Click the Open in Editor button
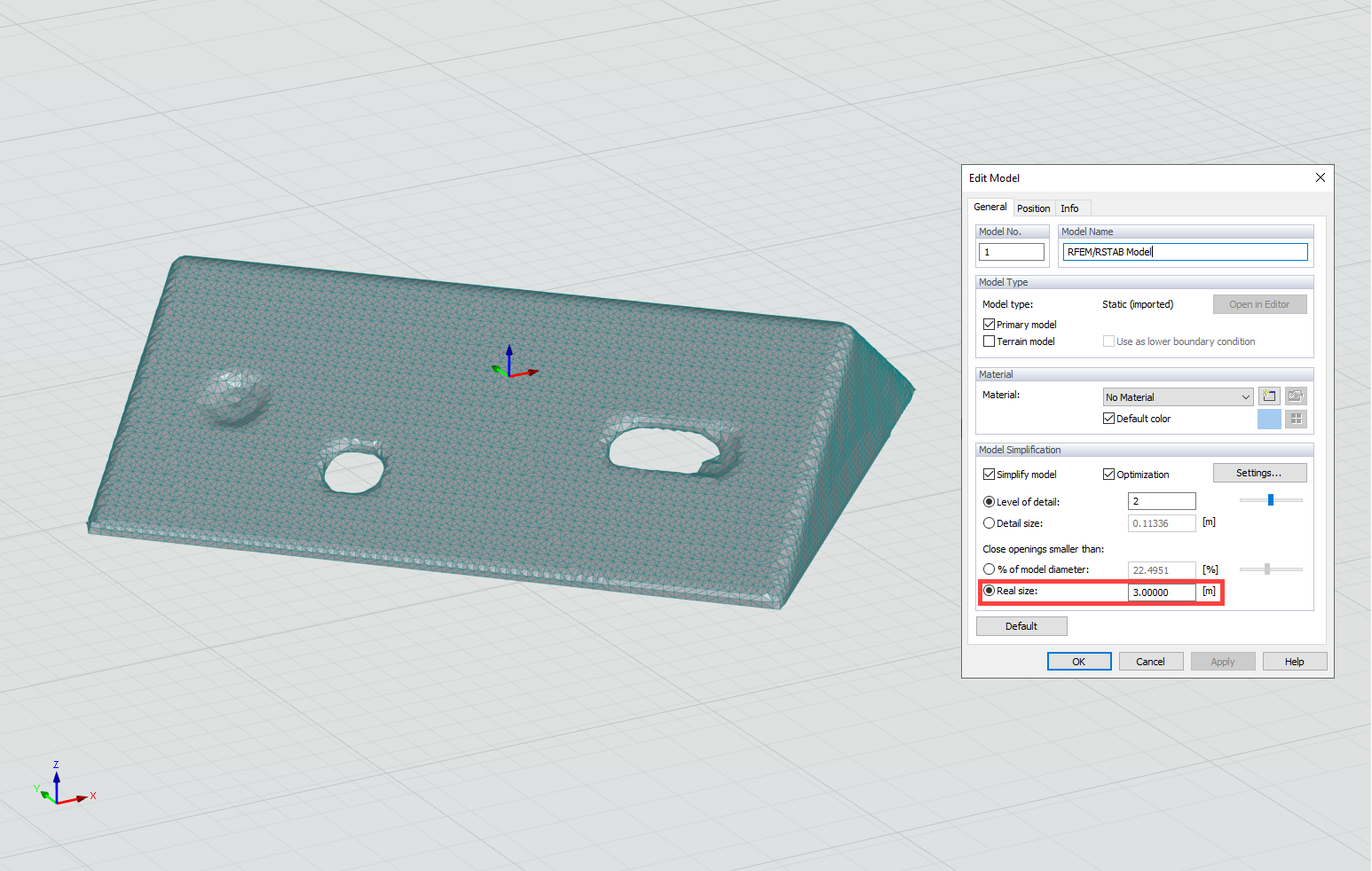 coord(1259,304)
